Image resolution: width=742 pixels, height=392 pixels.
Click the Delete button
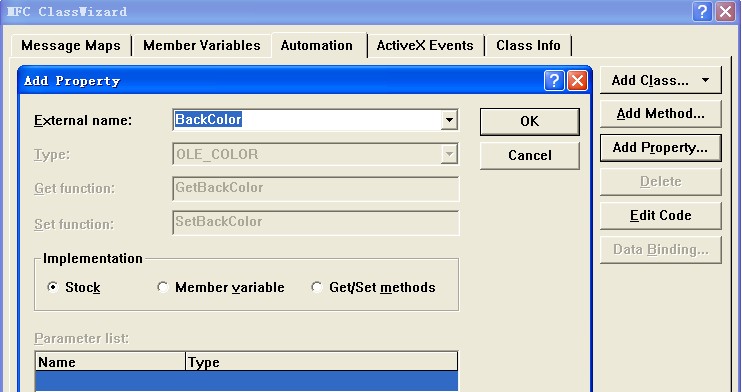[x=661, y=182]
